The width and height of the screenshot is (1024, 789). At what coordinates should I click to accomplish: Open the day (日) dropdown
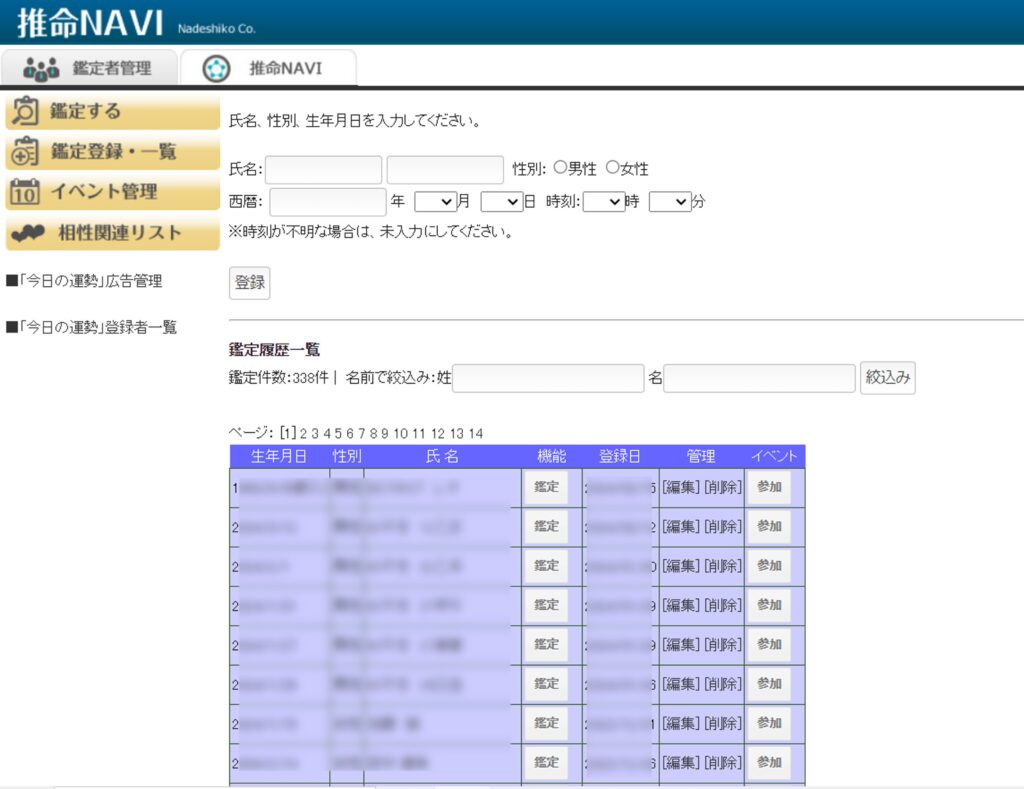coord(501,201)
